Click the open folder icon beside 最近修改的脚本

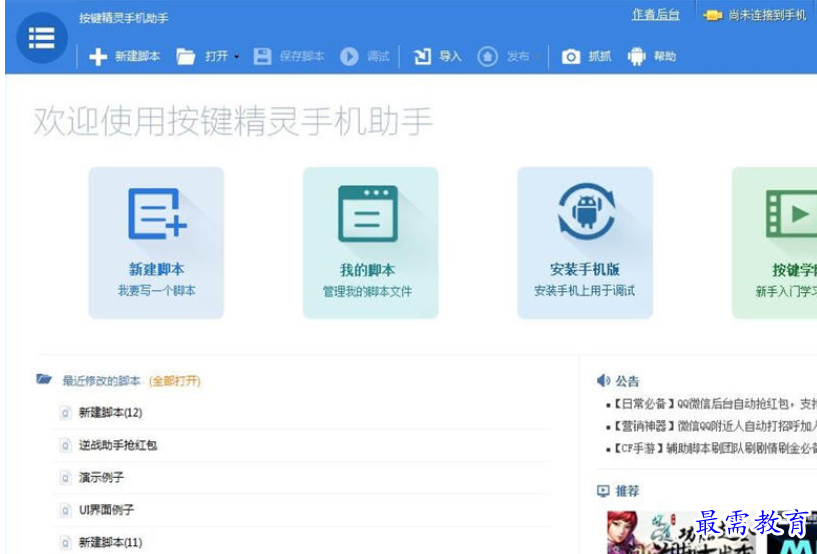pyautogui.click(x=44, y=379)
